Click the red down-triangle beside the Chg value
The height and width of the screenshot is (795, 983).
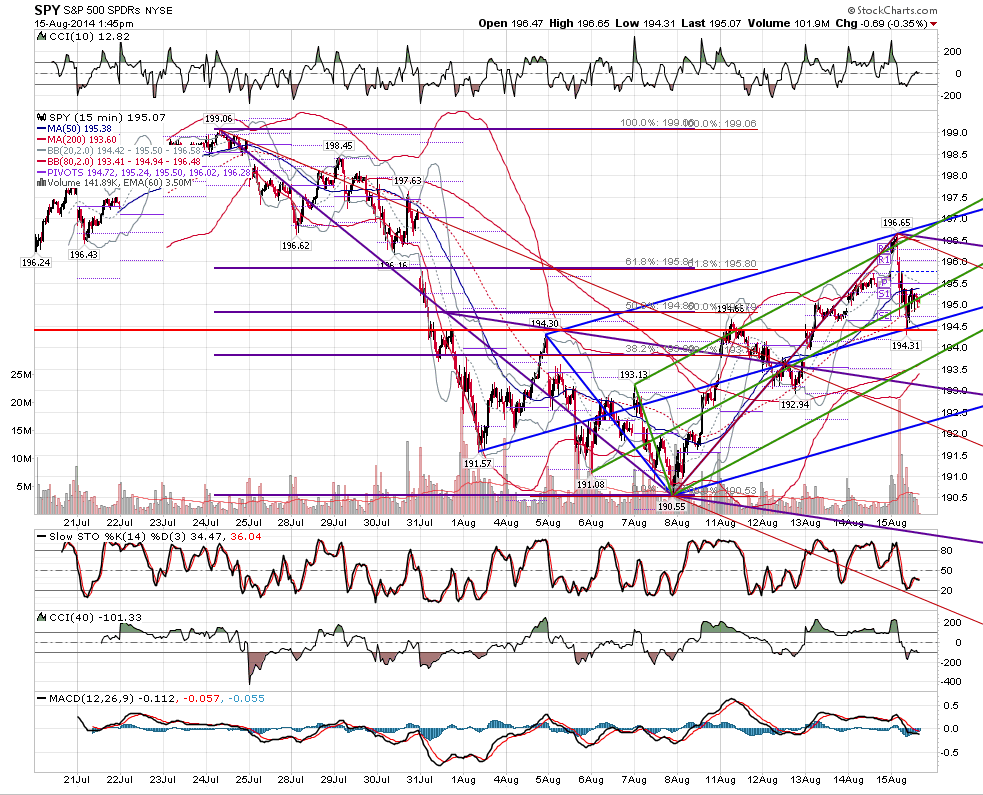933,24
